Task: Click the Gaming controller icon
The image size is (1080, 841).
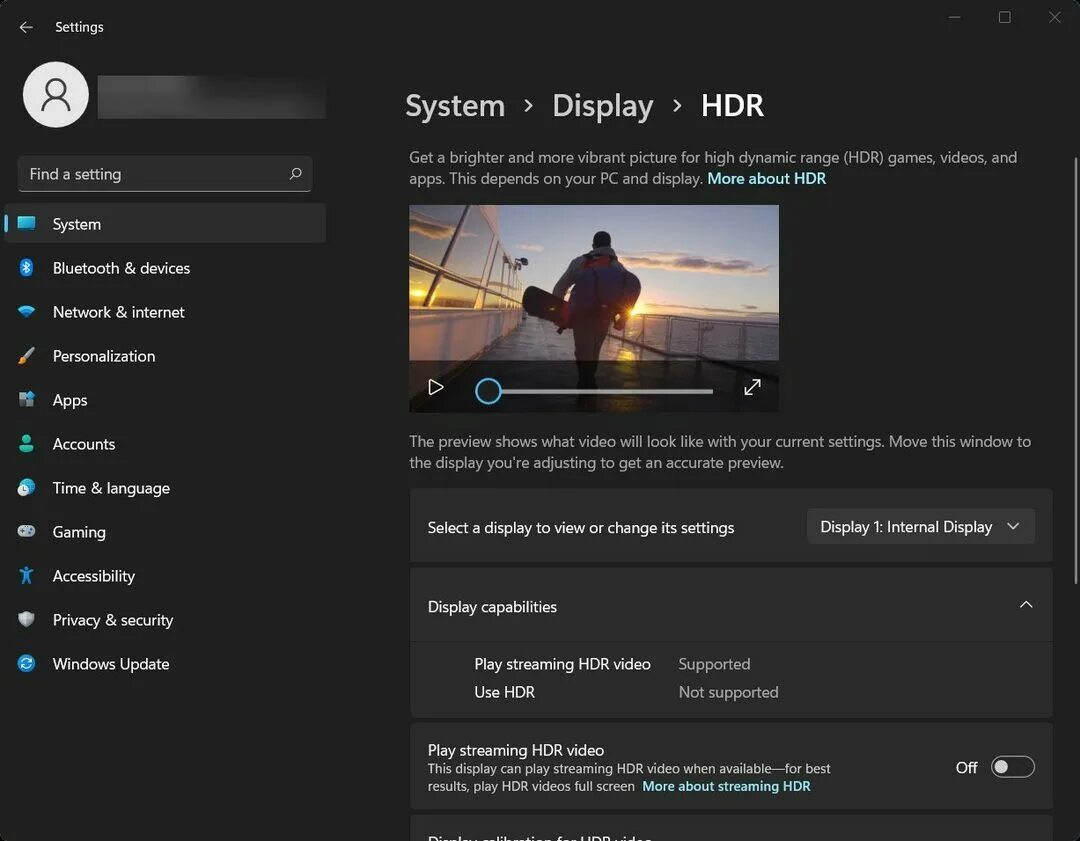Action: (26, 531)
